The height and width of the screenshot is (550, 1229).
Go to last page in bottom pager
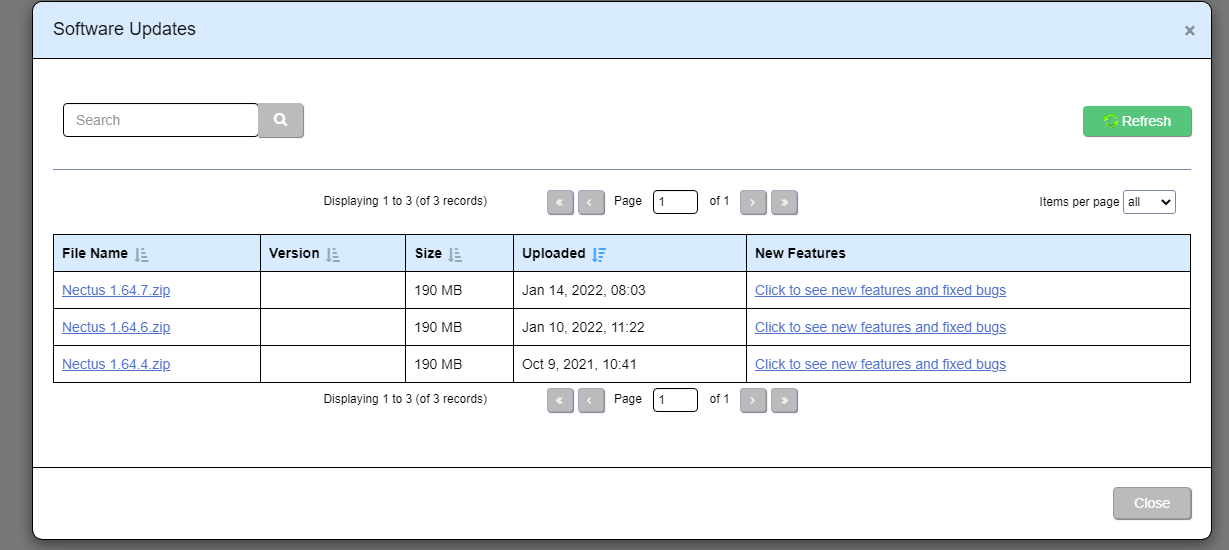click(x=785, y=400)
